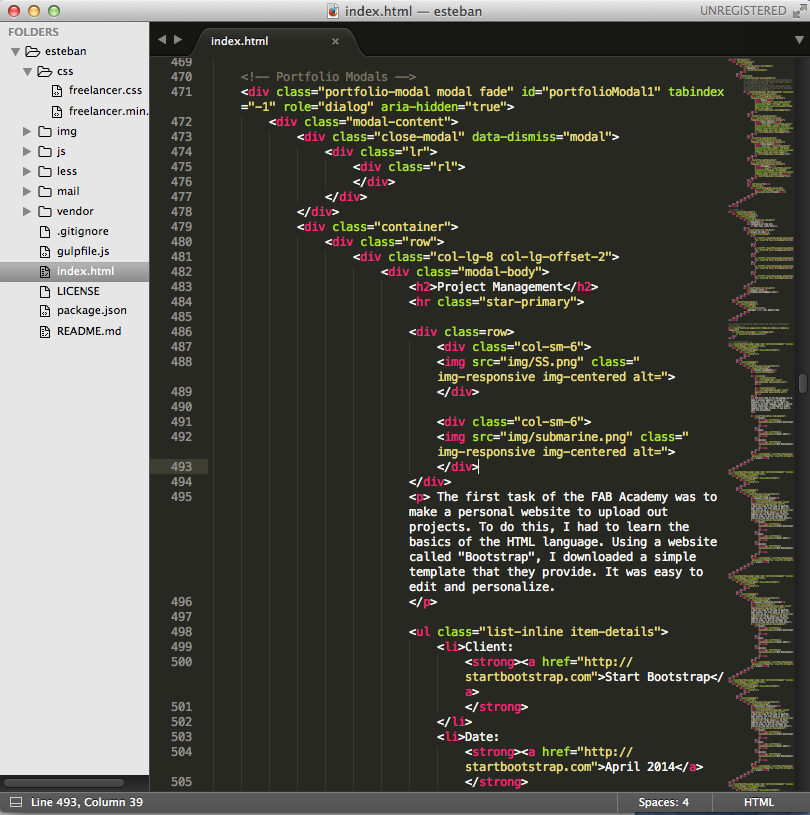This screenshot has width=810, height=815.
Task: Click the folder icon beside less
Action: (45, 171)
